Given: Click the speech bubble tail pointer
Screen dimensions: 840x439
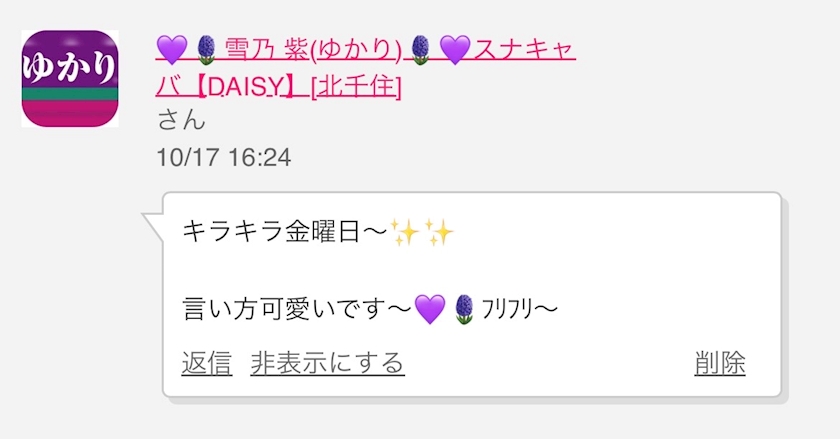Looking at the screenshot, I should tap(153, 225).
